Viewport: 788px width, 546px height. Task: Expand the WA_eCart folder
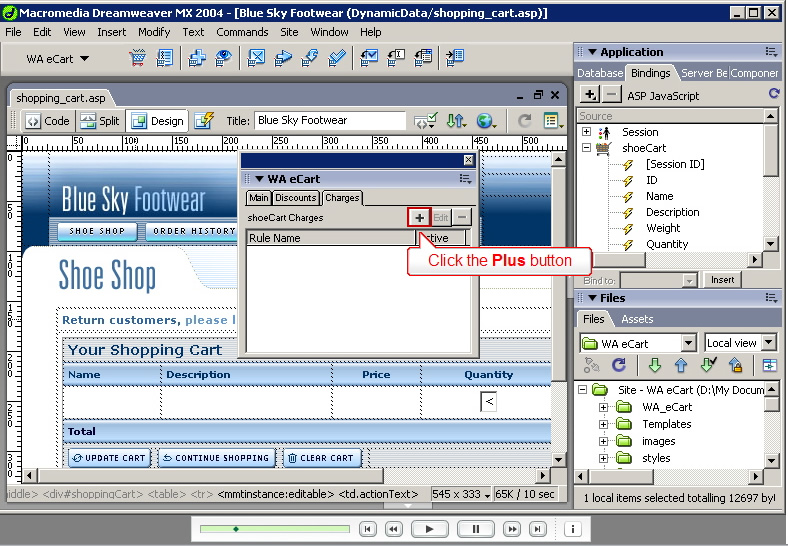[x=604, y=407]
